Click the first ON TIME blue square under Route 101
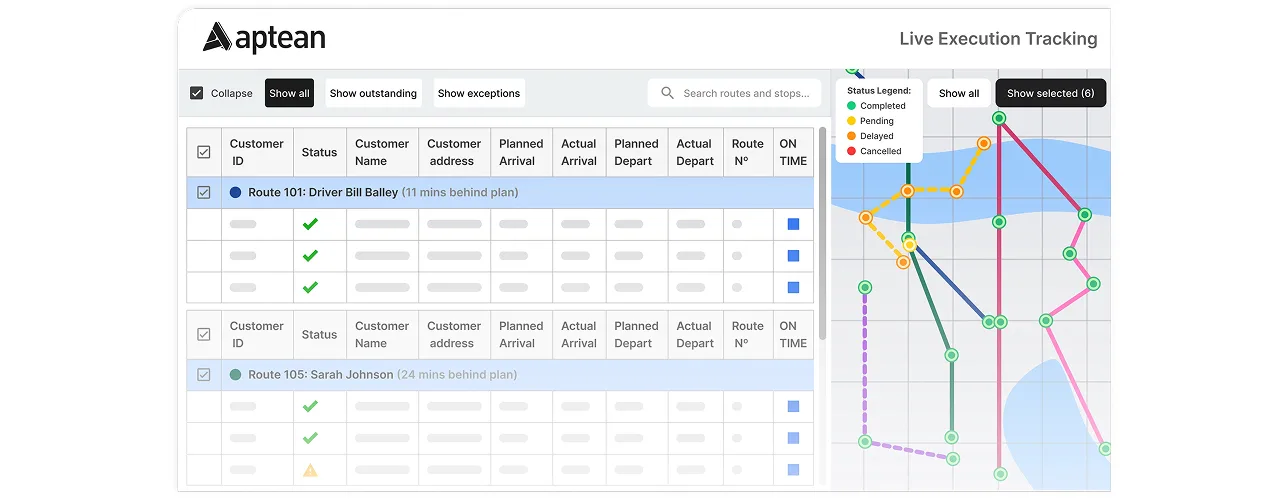The width and height of the screenshot is (1285, 500). pos(793,224)
